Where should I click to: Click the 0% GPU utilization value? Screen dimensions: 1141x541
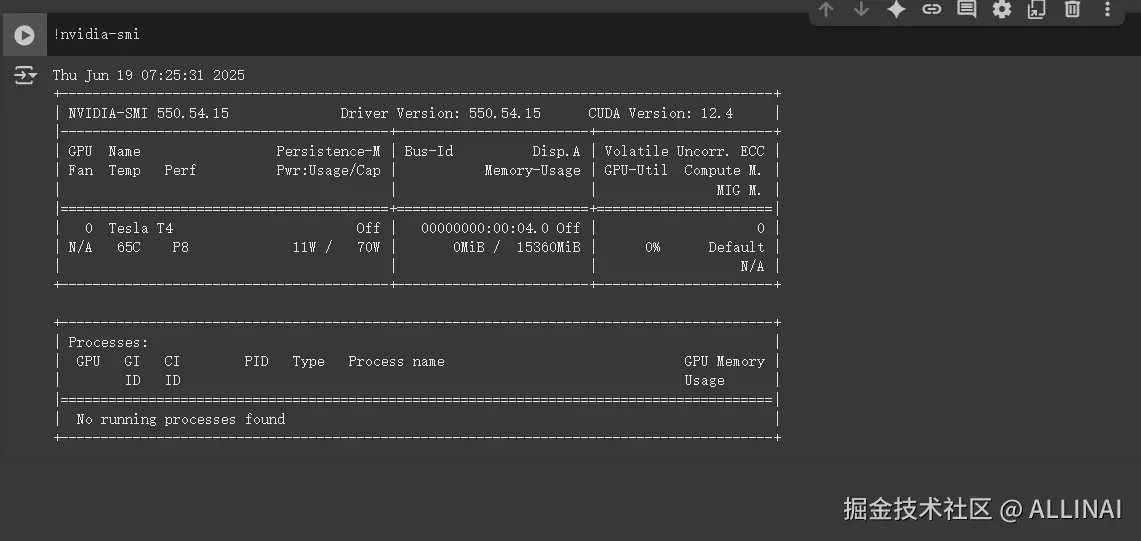653,247
